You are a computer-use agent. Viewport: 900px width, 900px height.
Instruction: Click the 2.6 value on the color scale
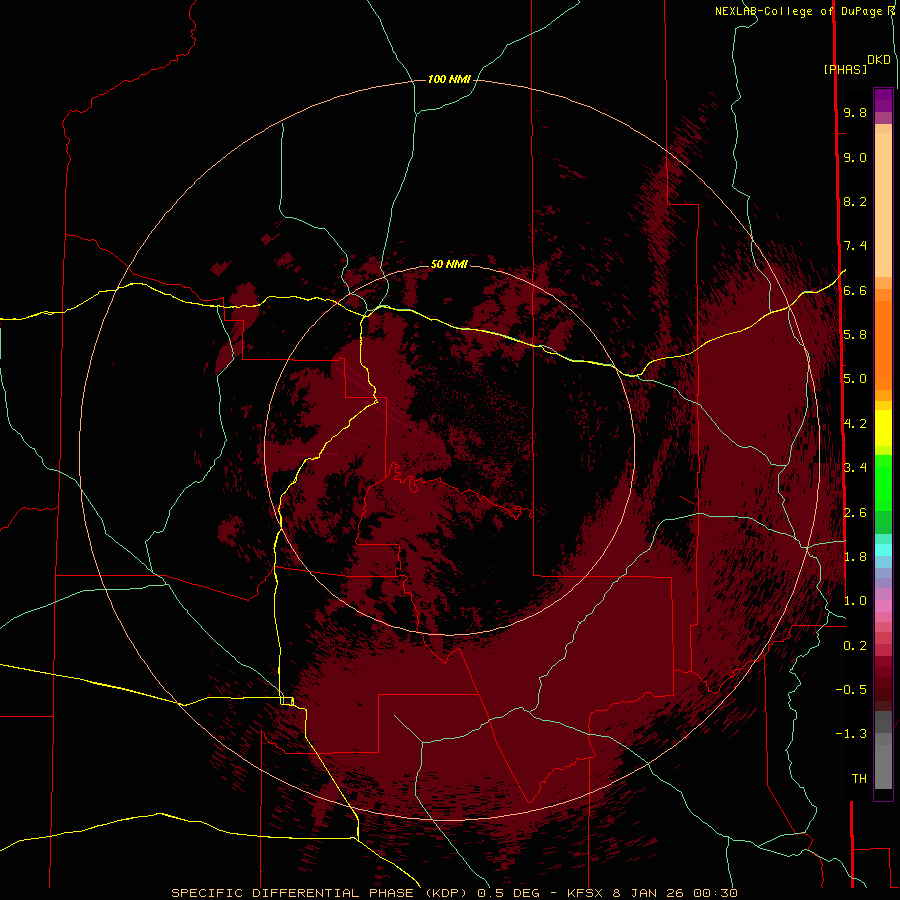point(855,513)
